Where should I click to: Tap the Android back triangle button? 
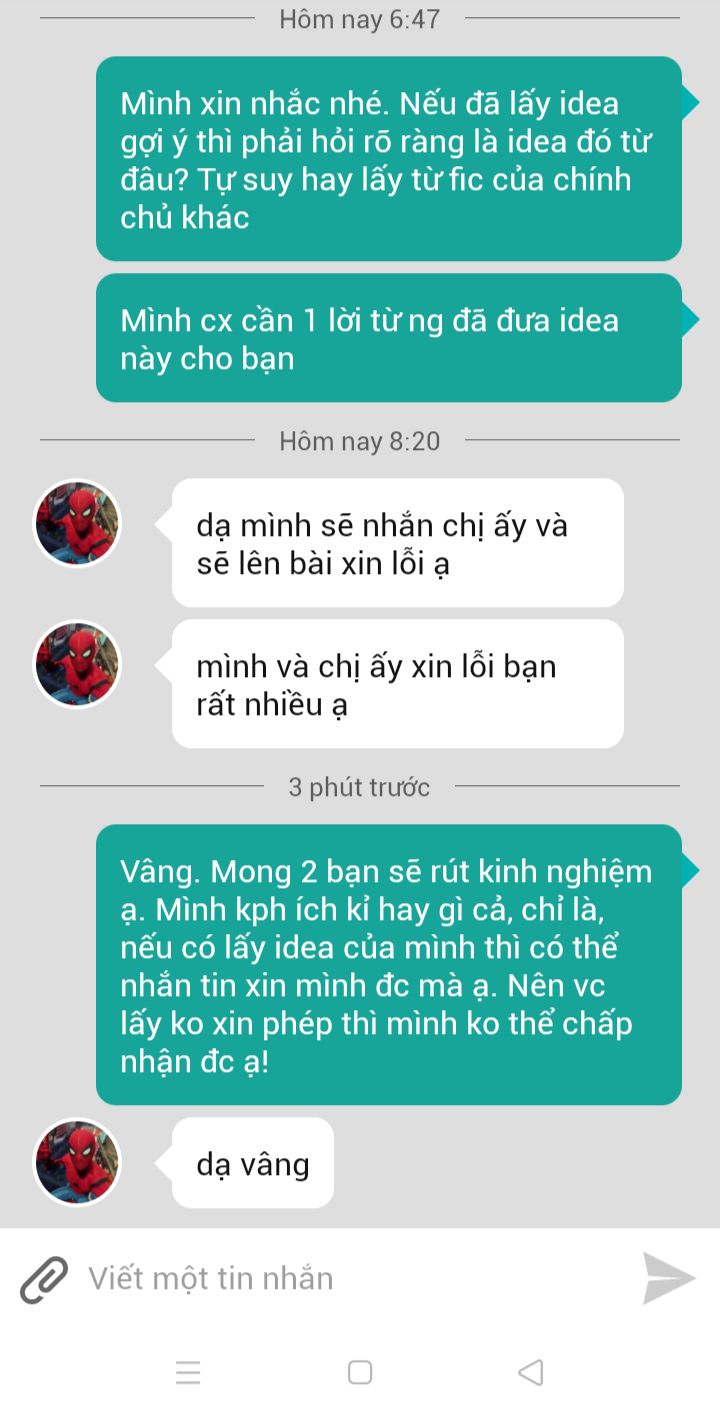tap(531, 1372)
